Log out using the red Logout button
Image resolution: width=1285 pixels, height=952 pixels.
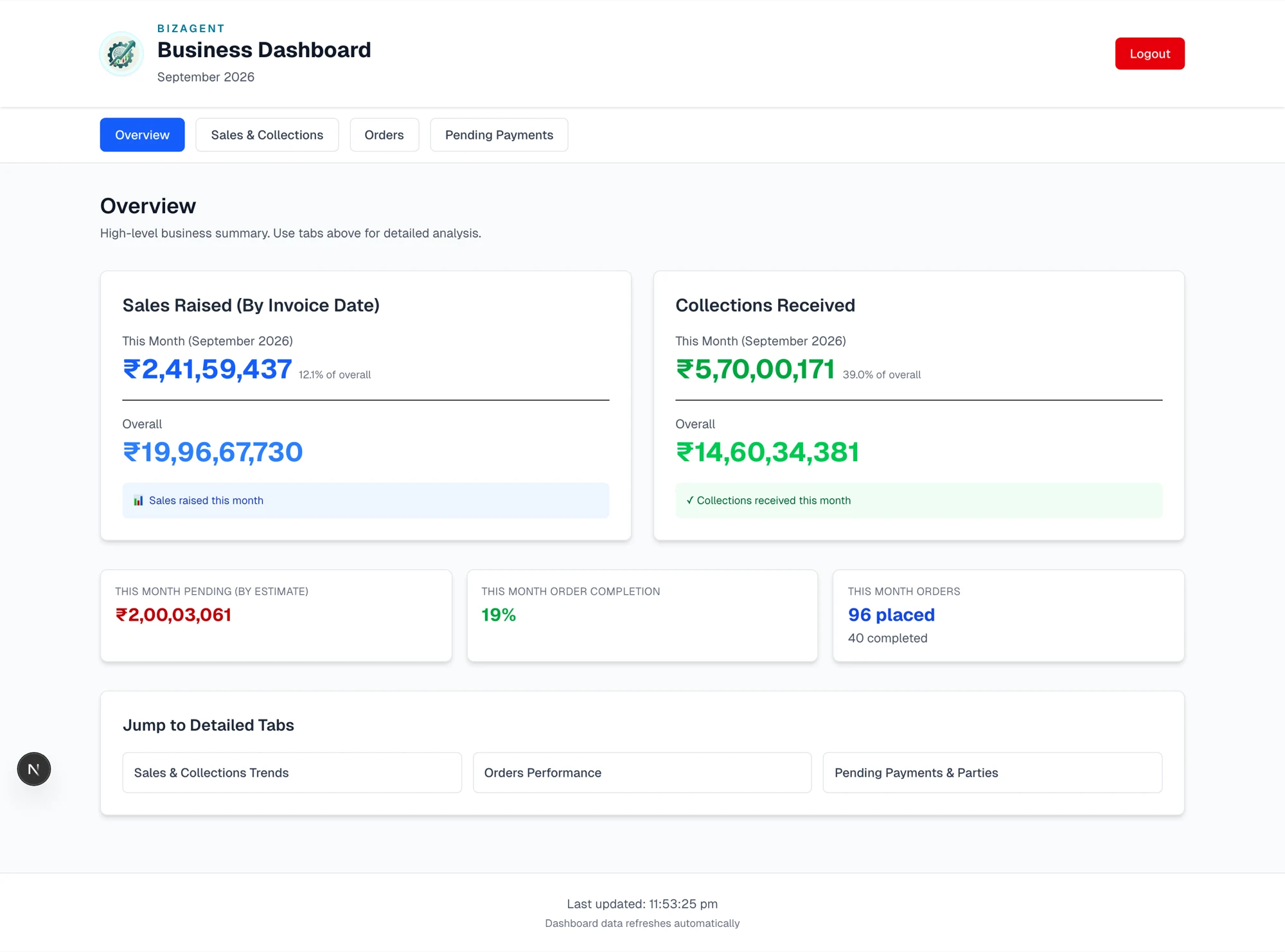[1149, 54]
